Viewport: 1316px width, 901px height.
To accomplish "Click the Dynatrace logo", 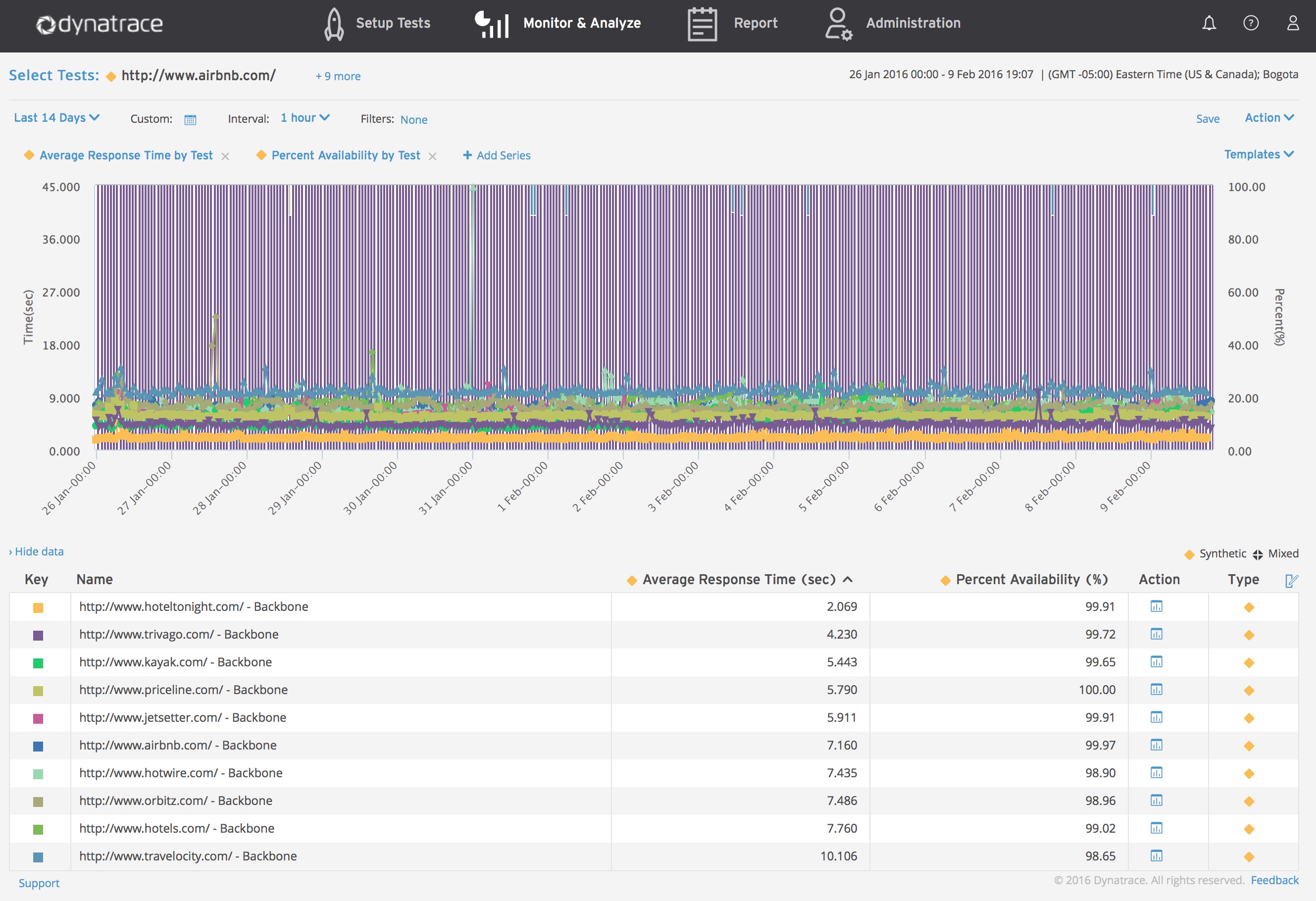I will 100,24.
